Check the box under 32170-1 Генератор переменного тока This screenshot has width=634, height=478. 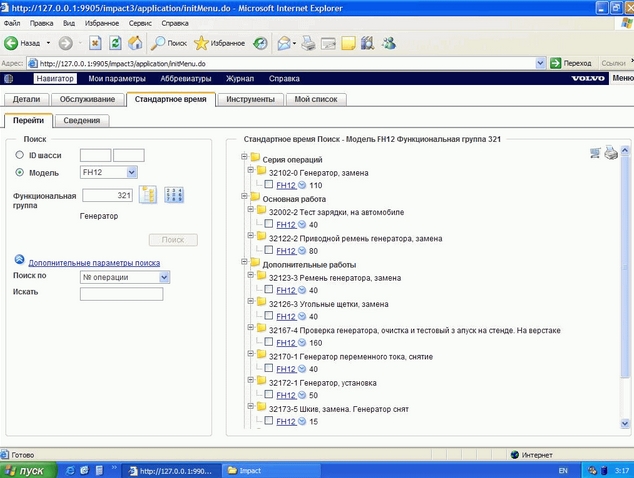coord(268,368)
